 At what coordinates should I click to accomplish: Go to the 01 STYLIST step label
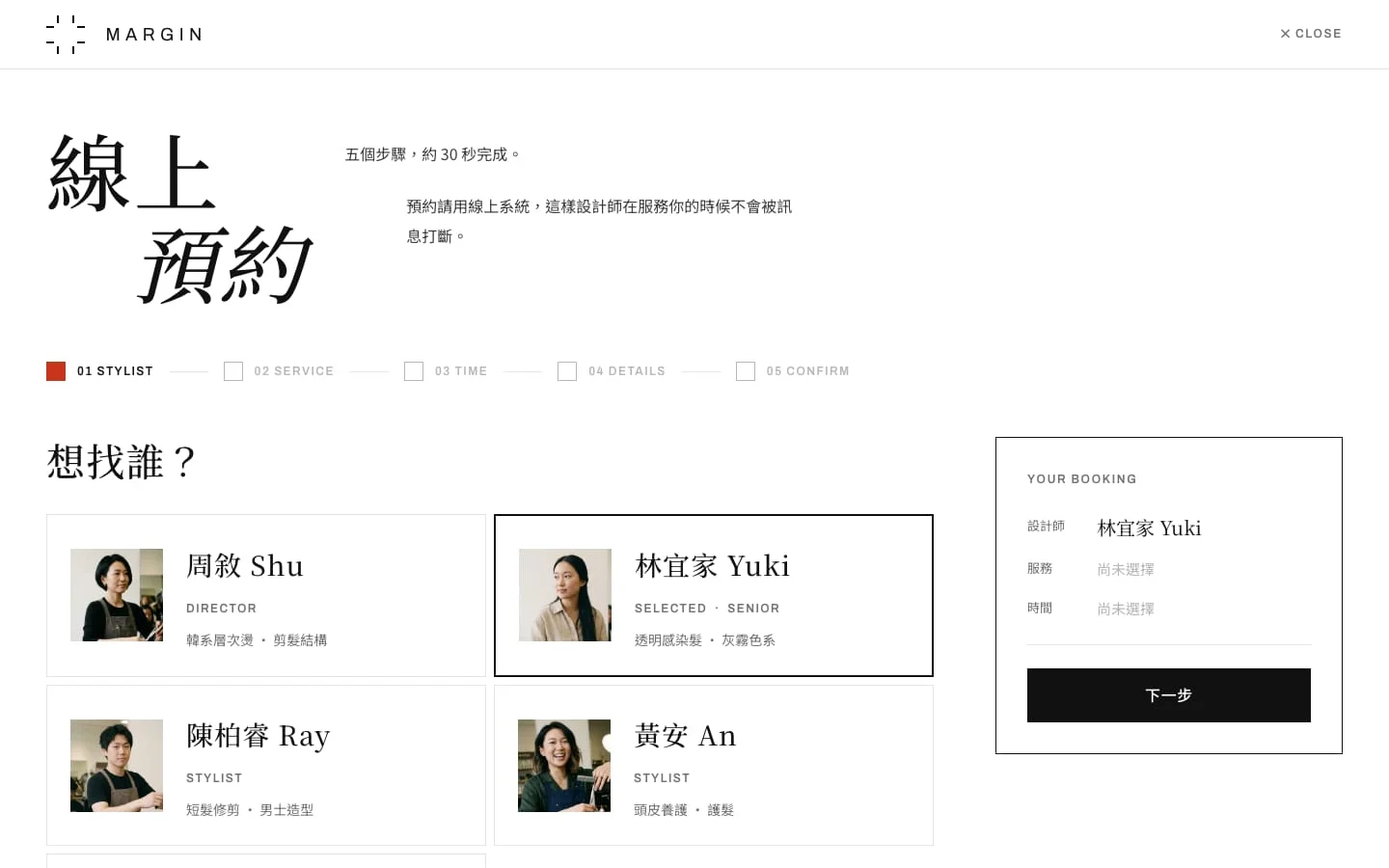[x=115, y=371]
